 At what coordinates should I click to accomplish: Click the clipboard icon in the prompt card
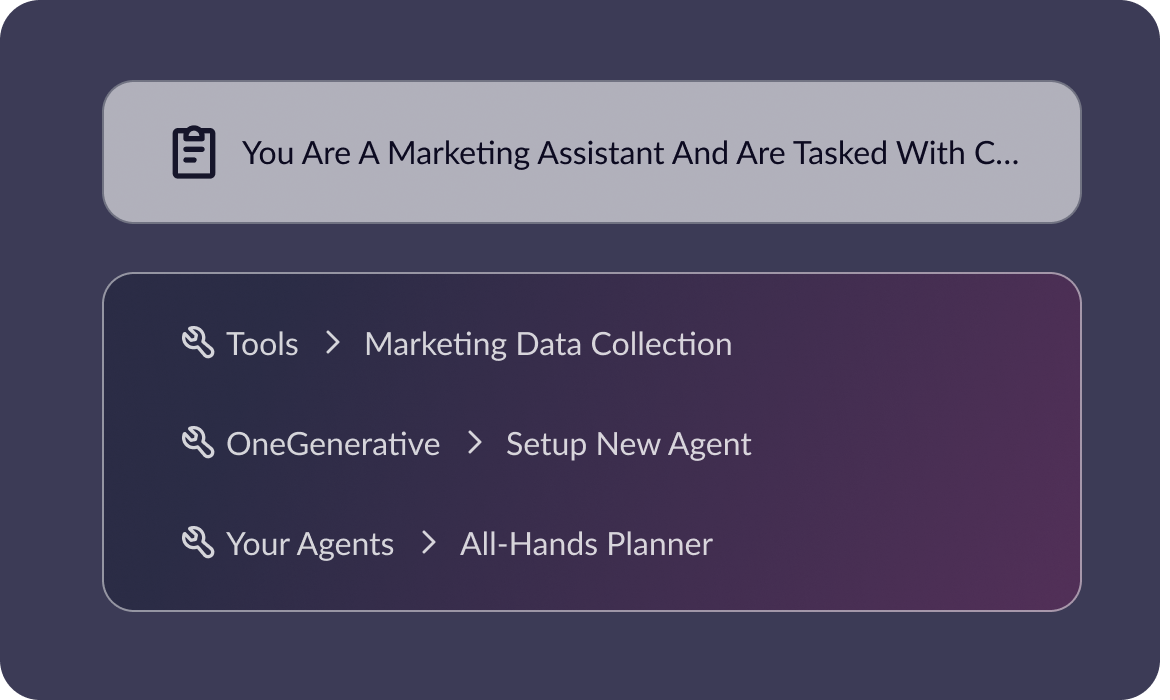click(x=194, y=153)
